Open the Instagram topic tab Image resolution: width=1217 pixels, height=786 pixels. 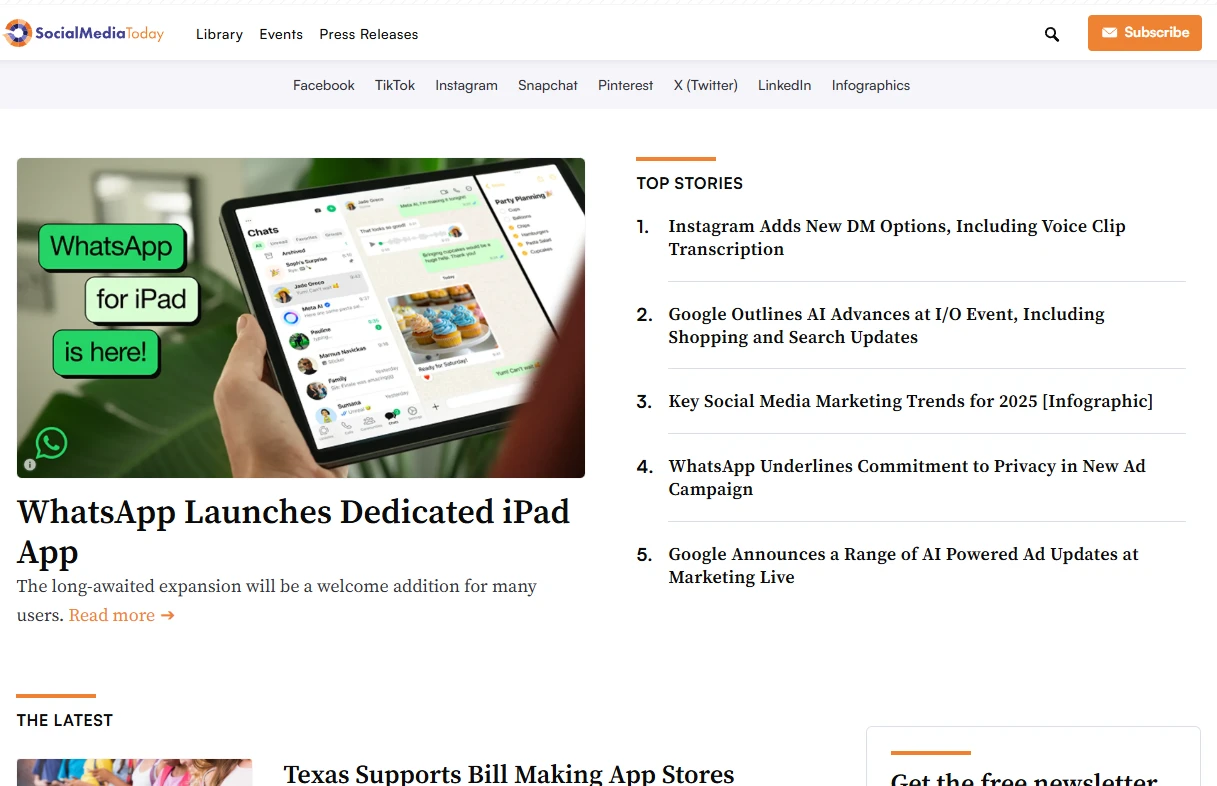[x=466, y=85]
